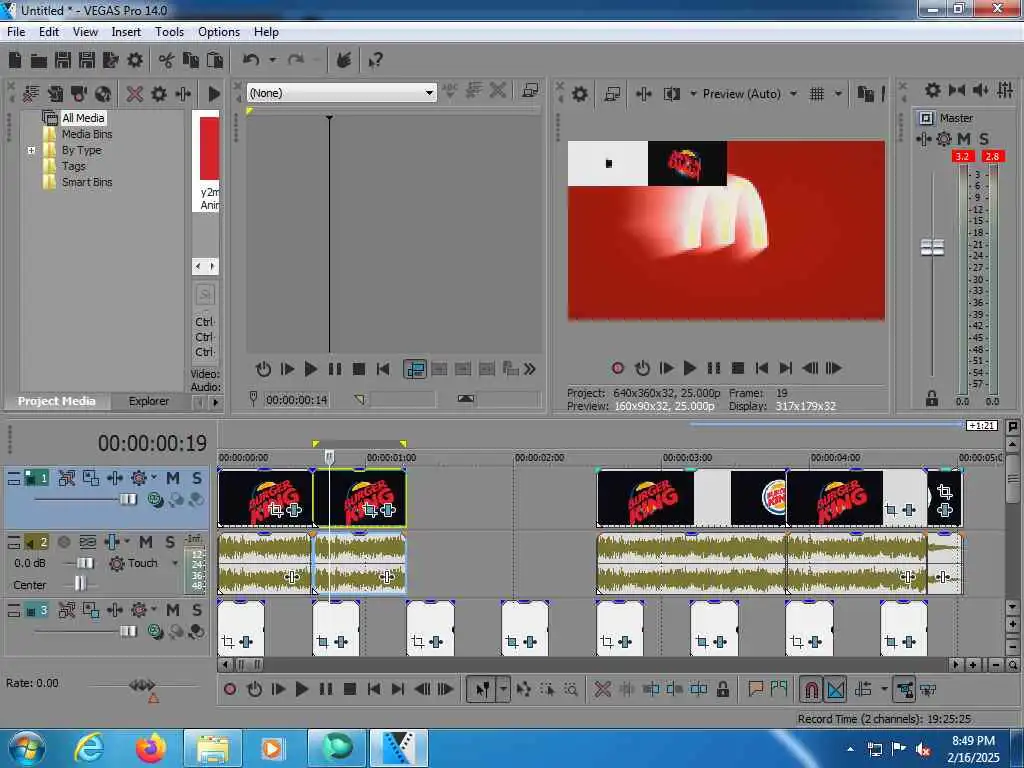Start media preview in Project Media toolbar
Viewport: 1024px width, 768px height.
[x=214, y=94]
